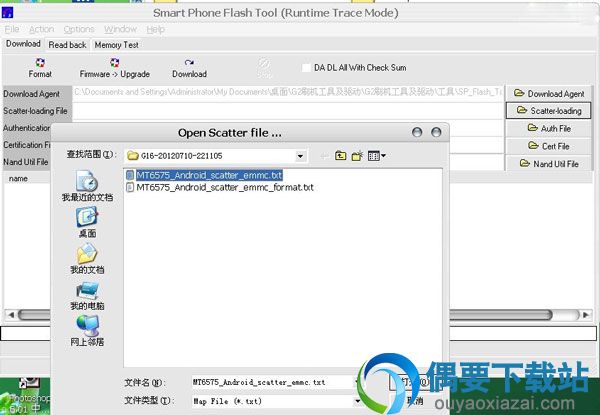This screenshot has height=415, width=600.
Task: Open the Options menu
Action: click(79, 29)
